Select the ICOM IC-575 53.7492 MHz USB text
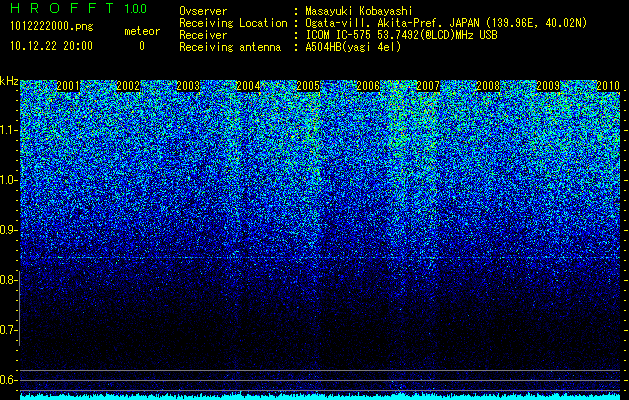This screenshot has width=629, height=400. tap(401, 35)
